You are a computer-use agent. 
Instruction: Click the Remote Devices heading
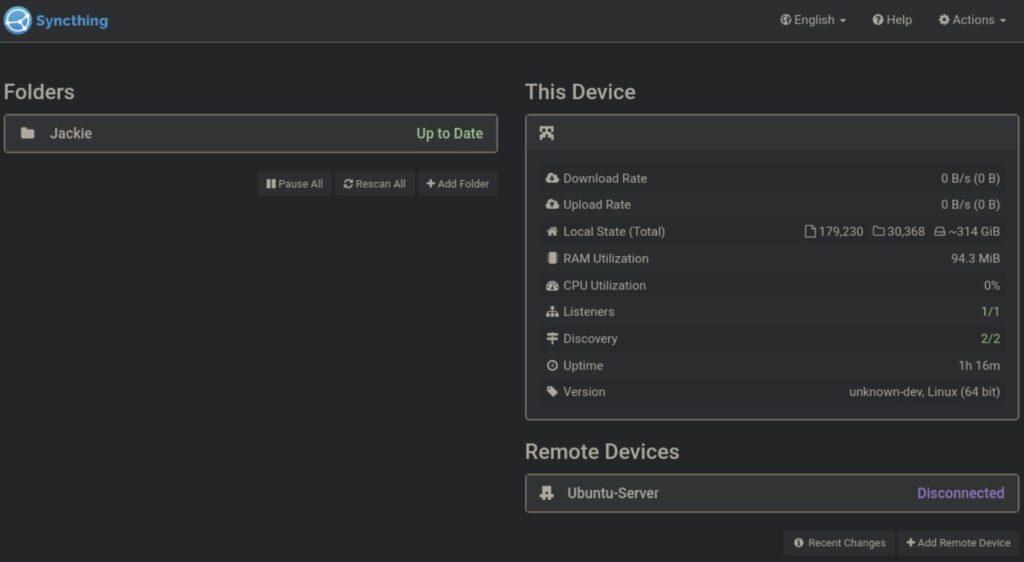pos(601,452)
